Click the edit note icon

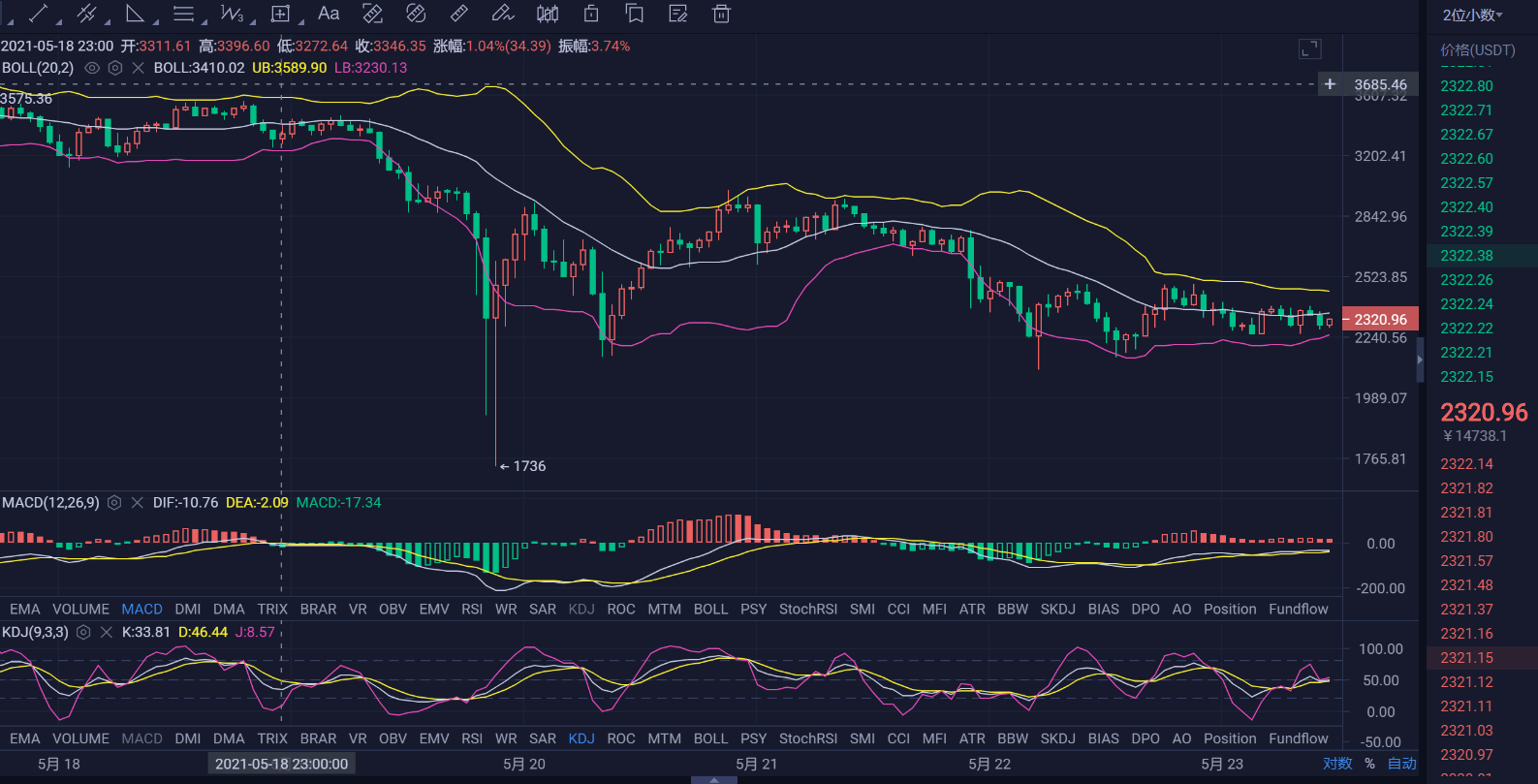(678, 14)
